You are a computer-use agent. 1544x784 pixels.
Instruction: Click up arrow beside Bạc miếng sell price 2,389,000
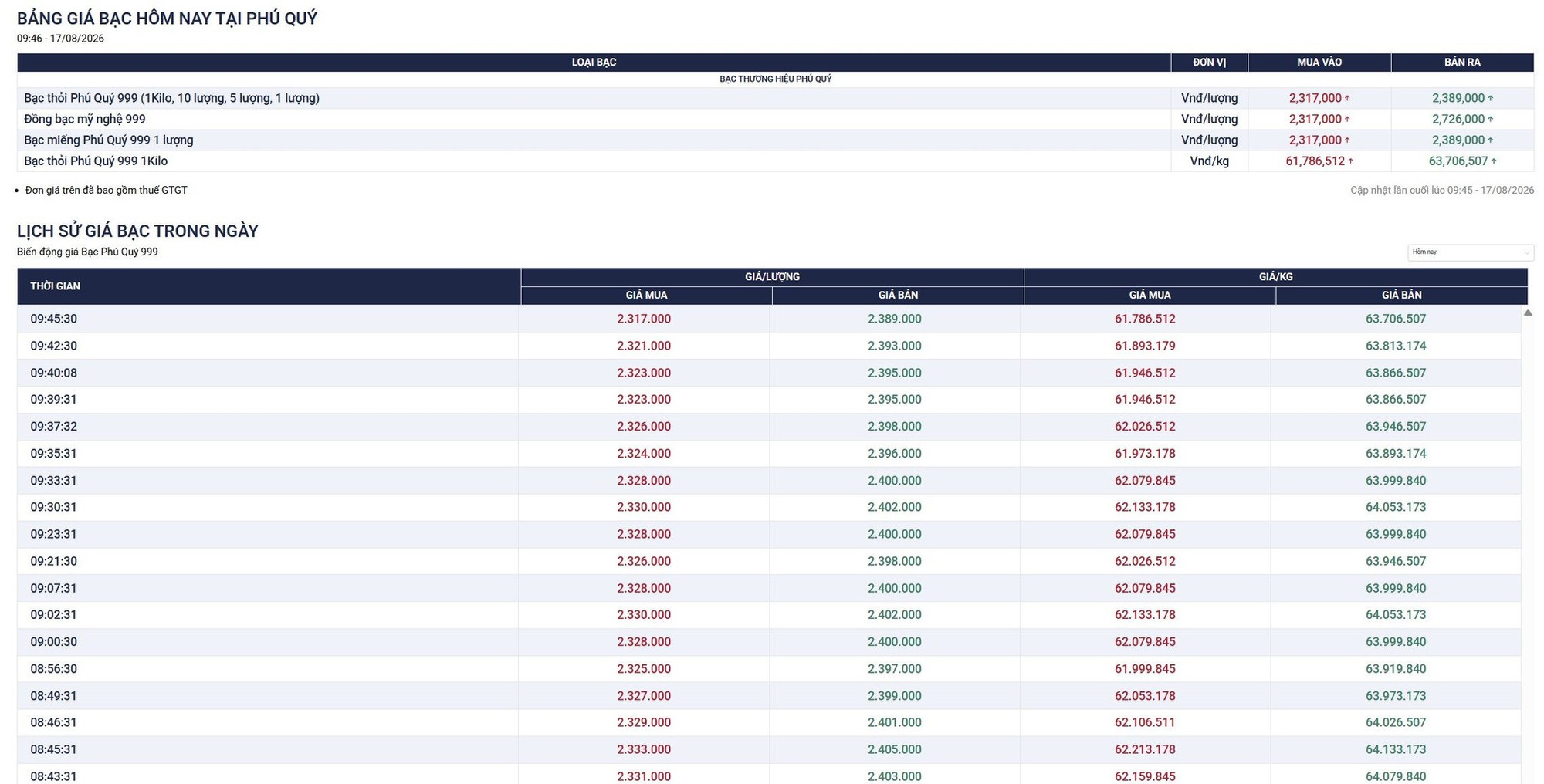coord(1490,140)
